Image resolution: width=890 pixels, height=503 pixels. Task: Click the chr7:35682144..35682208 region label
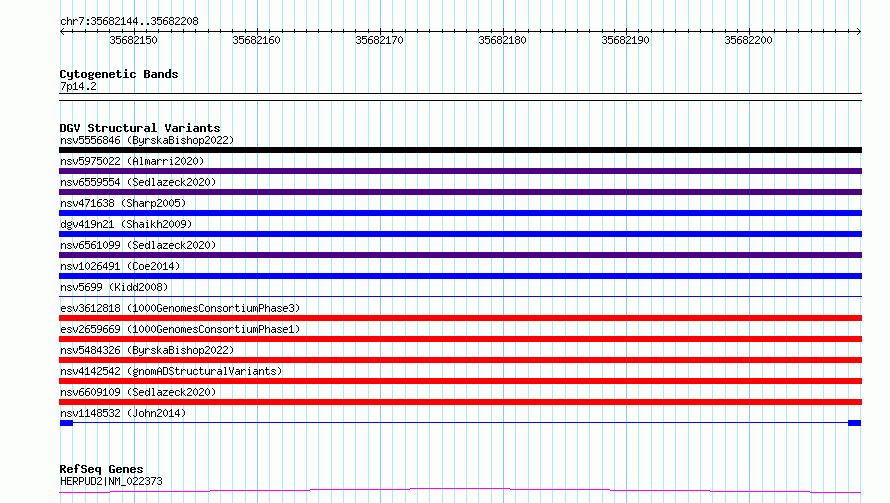pyautogui.click(x=129, y=22)
